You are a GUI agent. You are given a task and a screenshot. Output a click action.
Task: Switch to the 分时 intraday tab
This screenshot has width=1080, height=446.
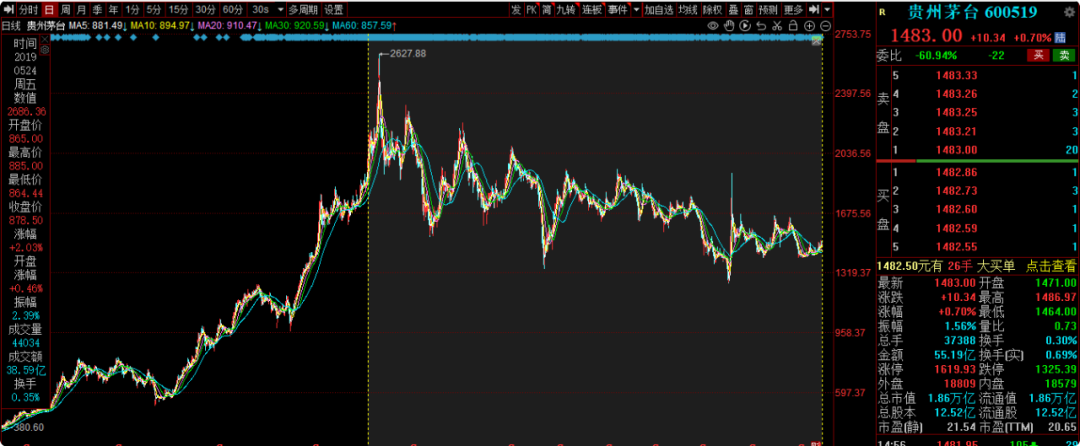(x=28, y=9)
